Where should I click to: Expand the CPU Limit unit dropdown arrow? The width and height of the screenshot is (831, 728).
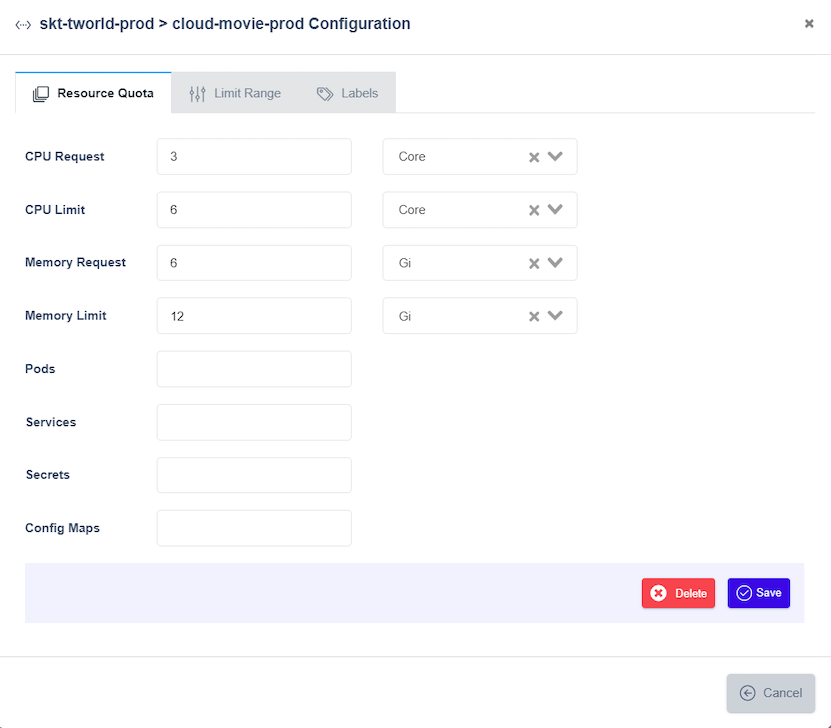[x=555, y=209]
